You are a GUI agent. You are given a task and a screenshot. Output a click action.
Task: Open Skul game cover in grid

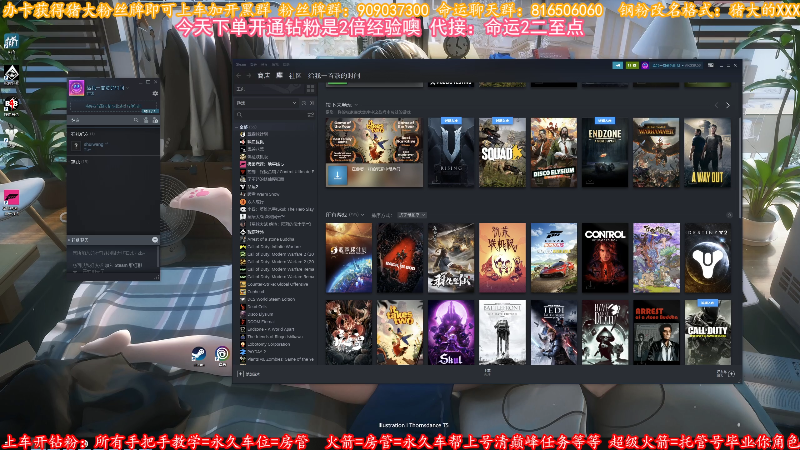point(451,332)
